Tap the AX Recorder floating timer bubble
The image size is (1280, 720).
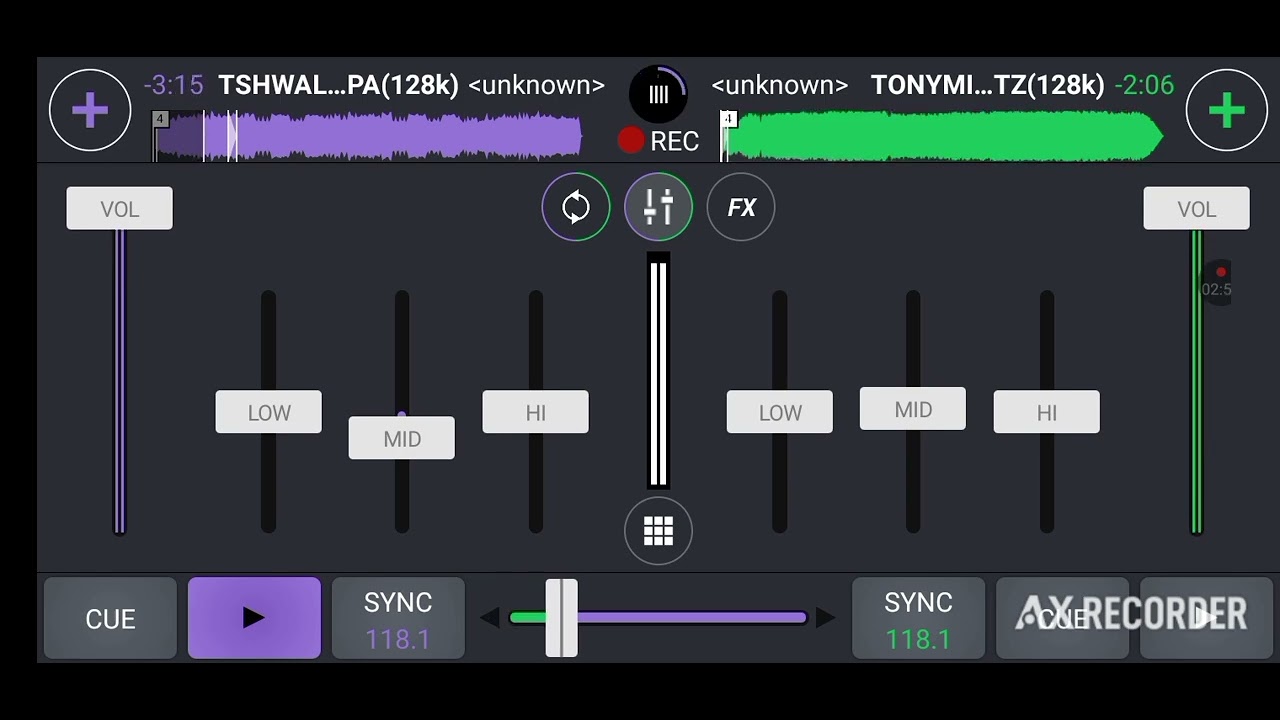tap(1216, 282)
